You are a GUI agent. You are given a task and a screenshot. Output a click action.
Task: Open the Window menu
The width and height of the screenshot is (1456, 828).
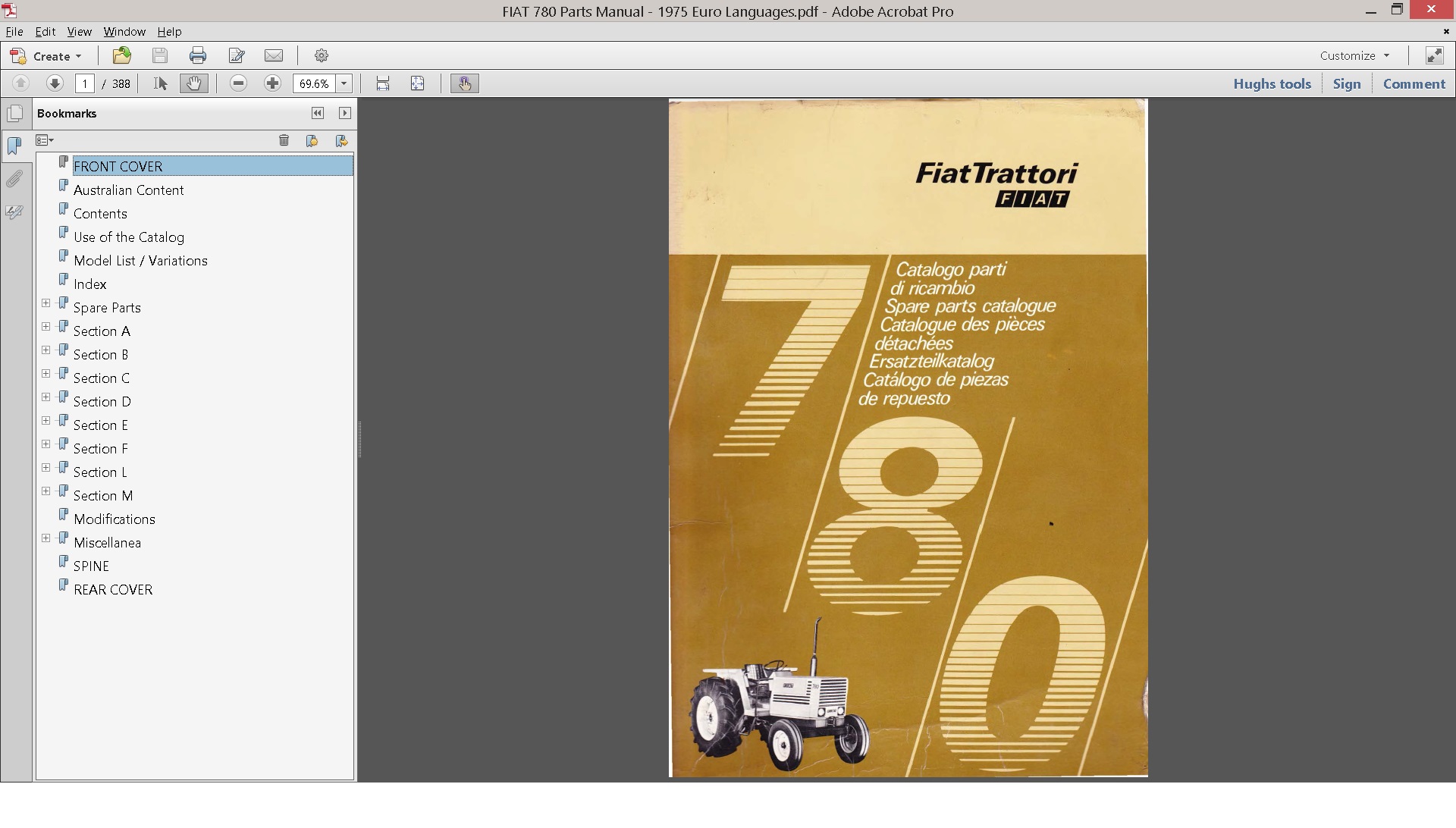(x=124, y=32)
